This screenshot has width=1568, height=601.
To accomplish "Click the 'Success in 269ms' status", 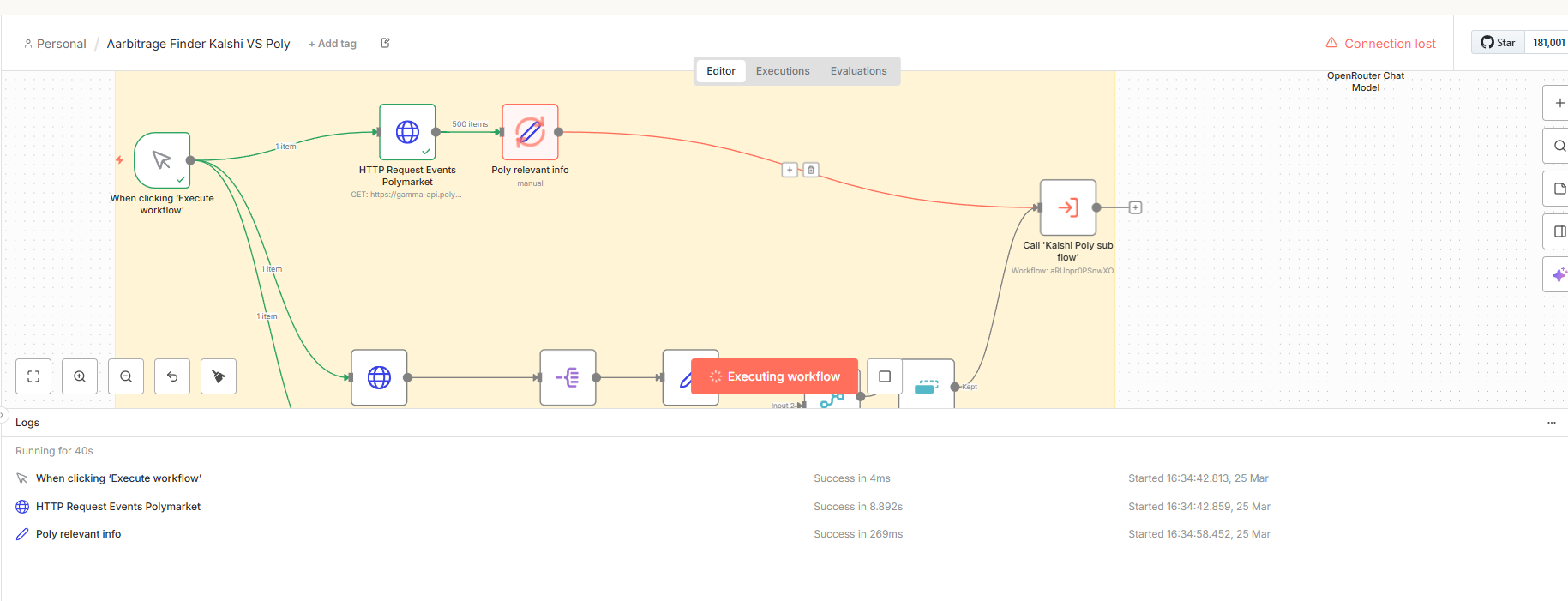I will click(858, 534).
